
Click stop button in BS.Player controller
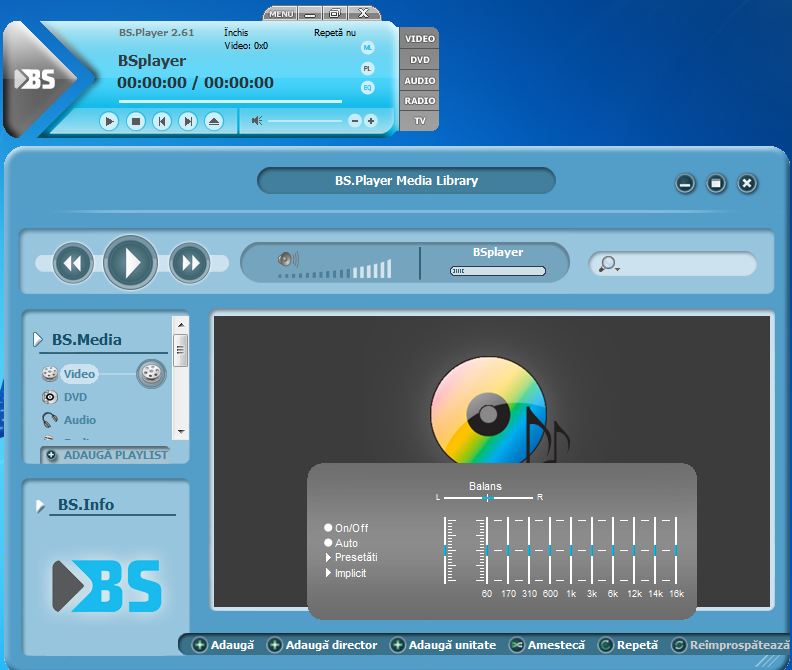135,121
